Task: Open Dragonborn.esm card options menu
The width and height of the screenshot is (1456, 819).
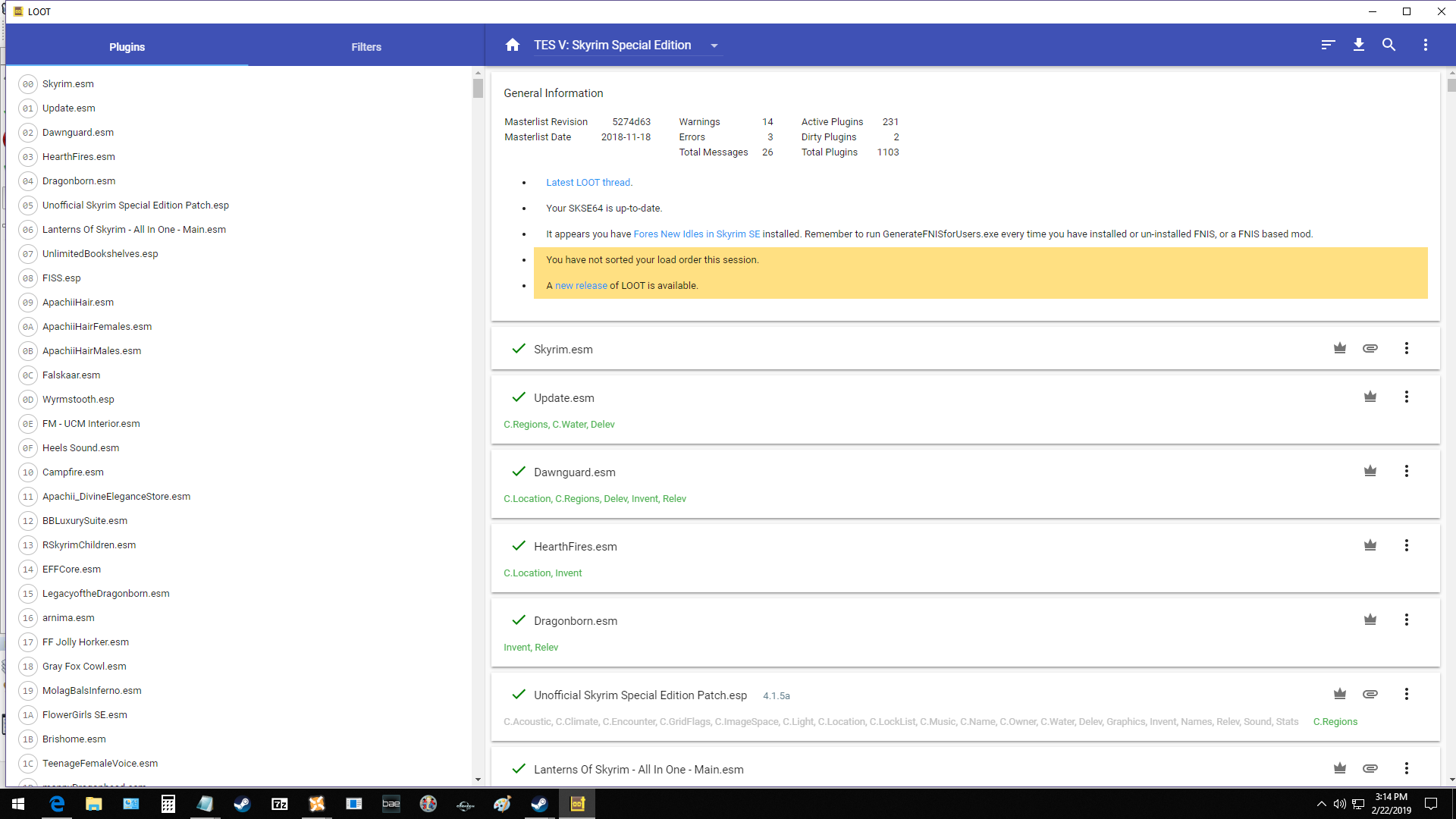Action: [x=1406, y=620]
